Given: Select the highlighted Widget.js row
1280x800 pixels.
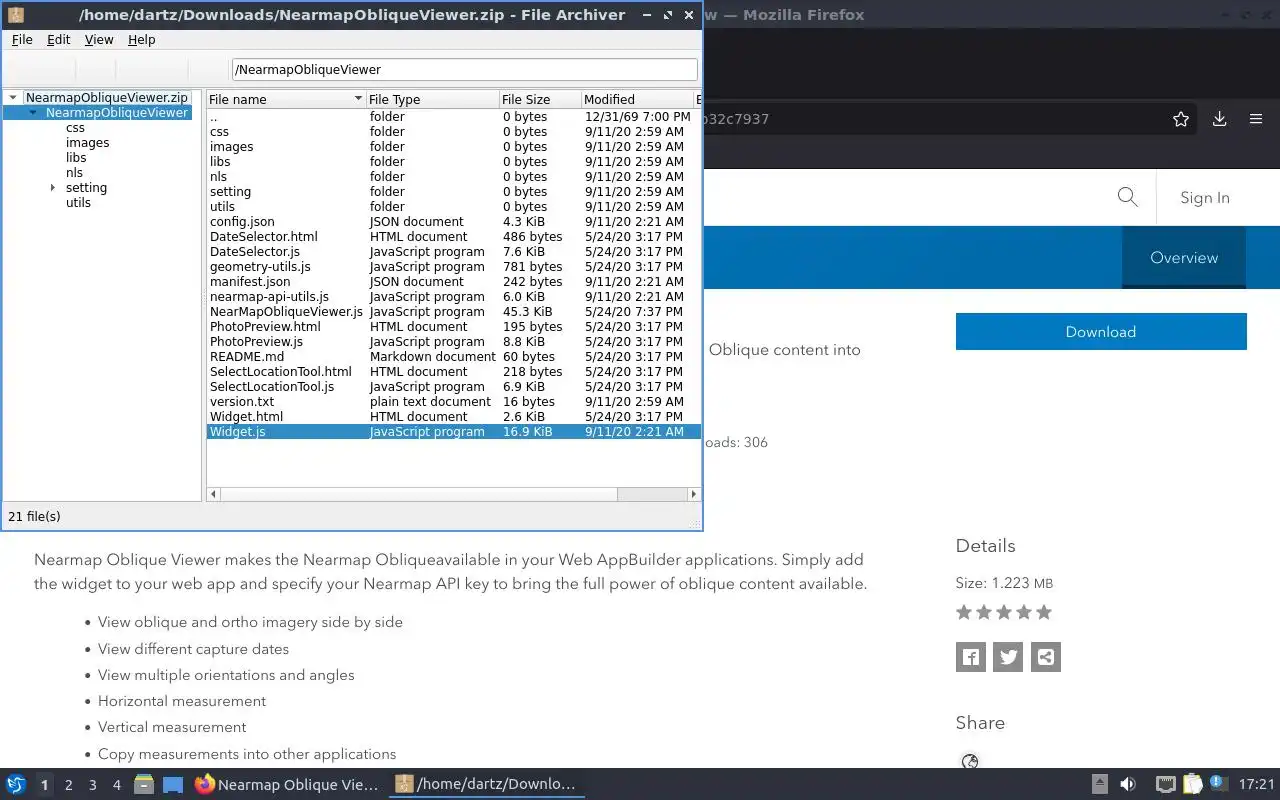Looking at the screenshot, I should pyautogui.click(x=453, y=432).
